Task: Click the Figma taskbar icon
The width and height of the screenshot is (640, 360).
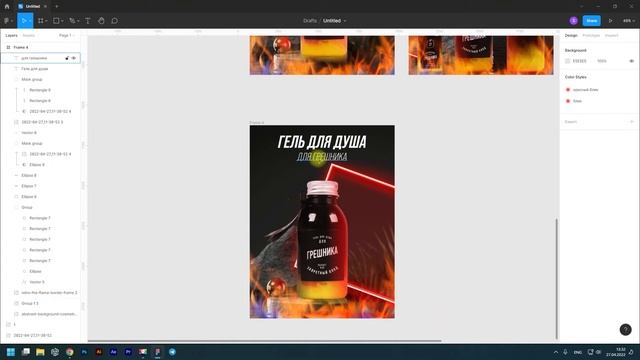Action: (x=158, y=352)
